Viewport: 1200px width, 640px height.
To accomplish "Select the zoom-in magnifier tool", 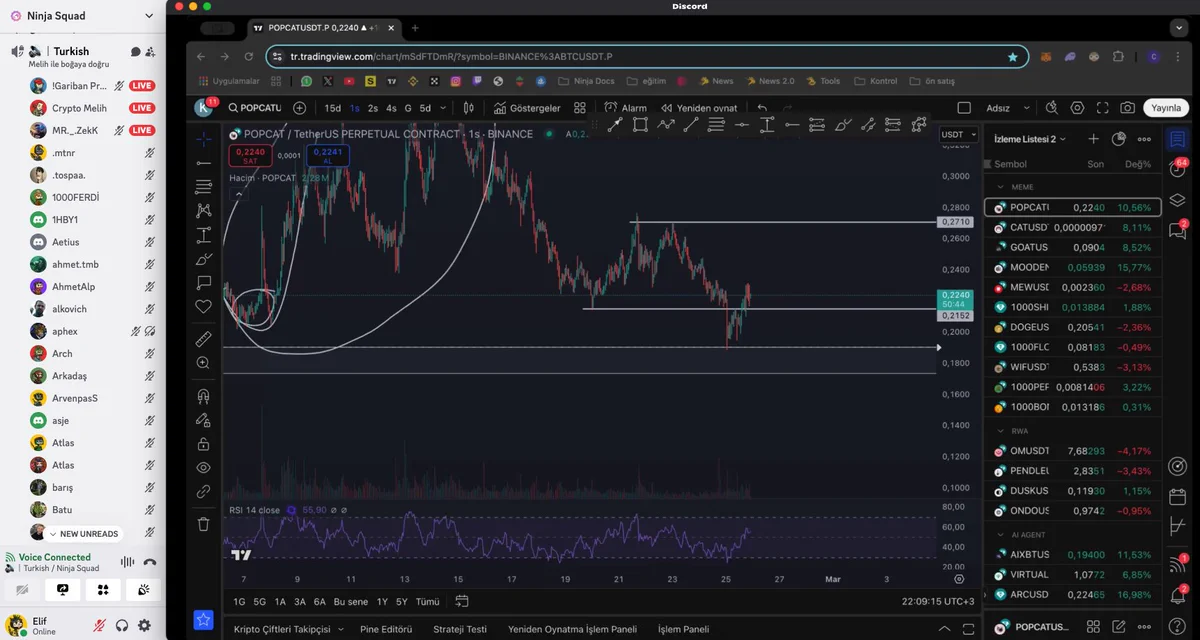I will [x=204, y=363].
